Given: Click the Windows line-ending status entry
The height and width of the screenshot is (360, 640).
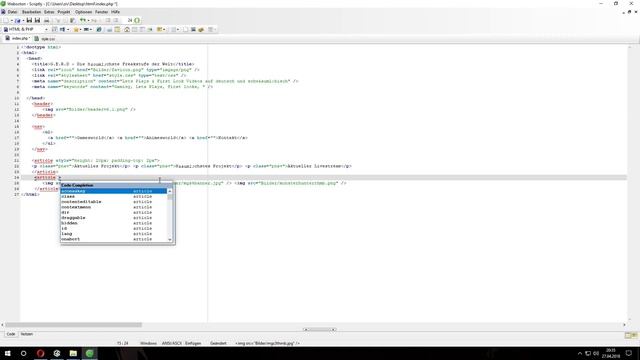Looking at the screenshot, I should (x=148, y=343).
